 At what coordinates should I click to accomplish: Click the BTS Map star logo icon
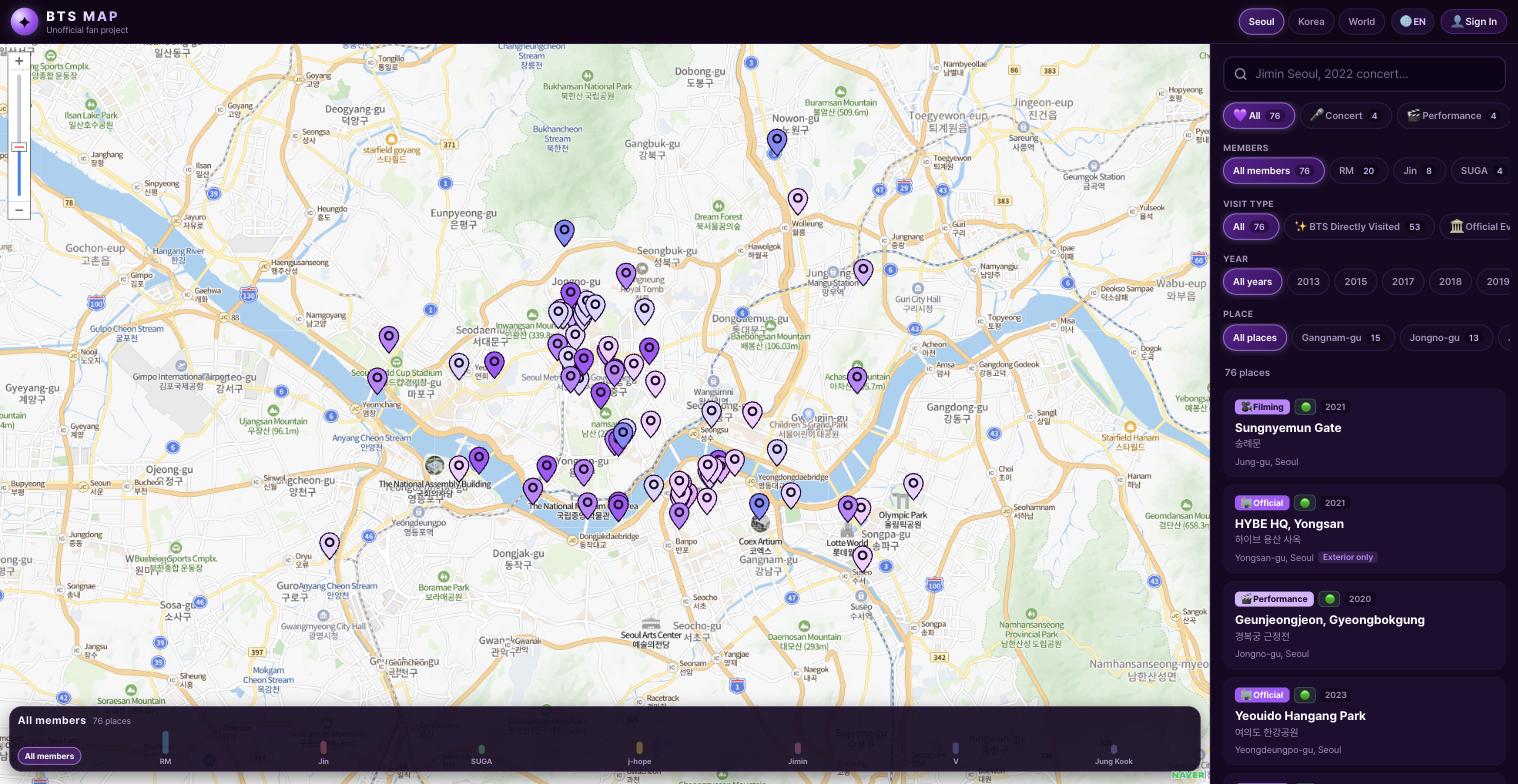click(x=24, y=21)
